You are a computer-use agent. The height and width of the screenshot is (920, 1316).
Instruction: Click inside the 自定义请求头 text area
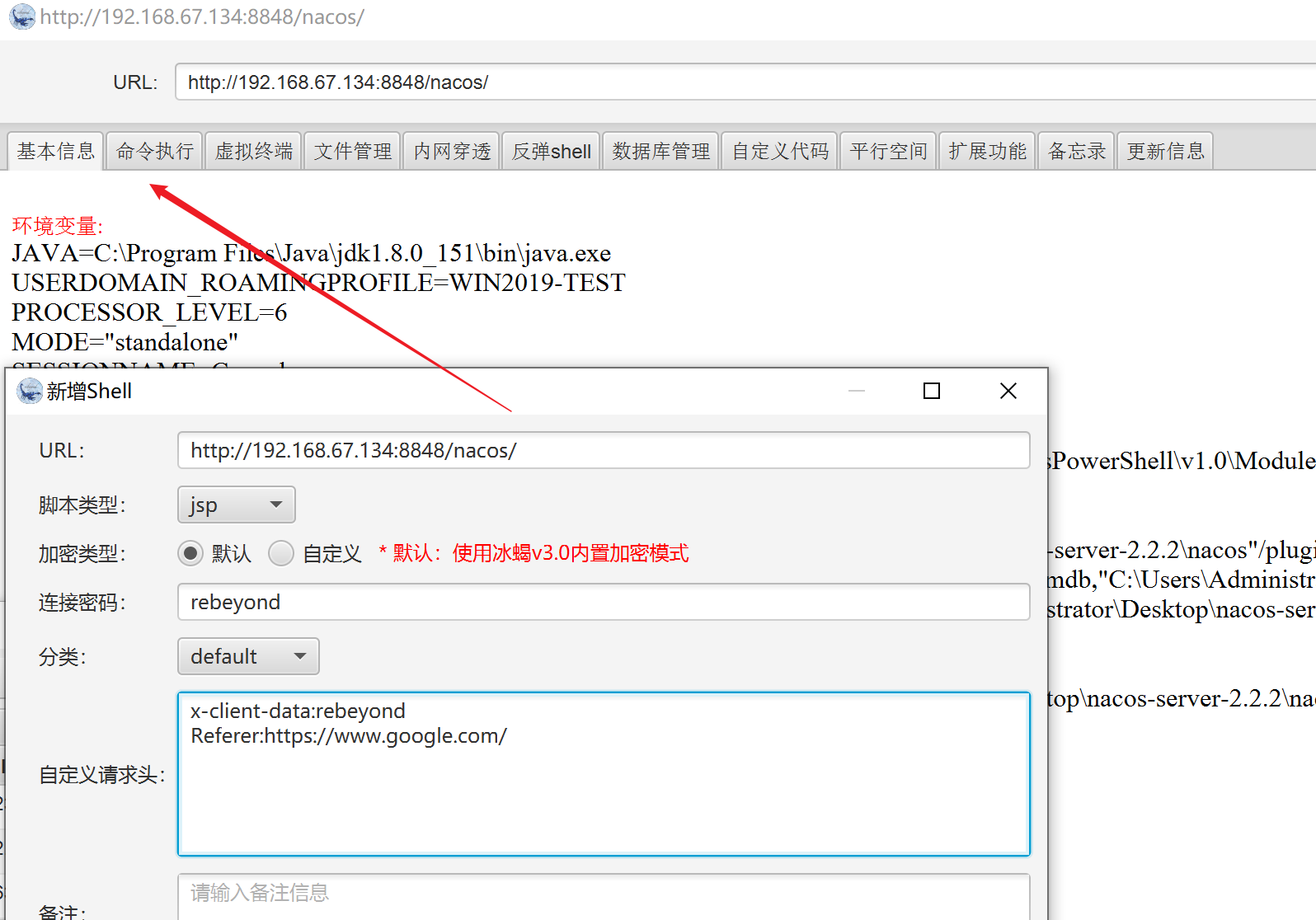[x=604, y=773]
